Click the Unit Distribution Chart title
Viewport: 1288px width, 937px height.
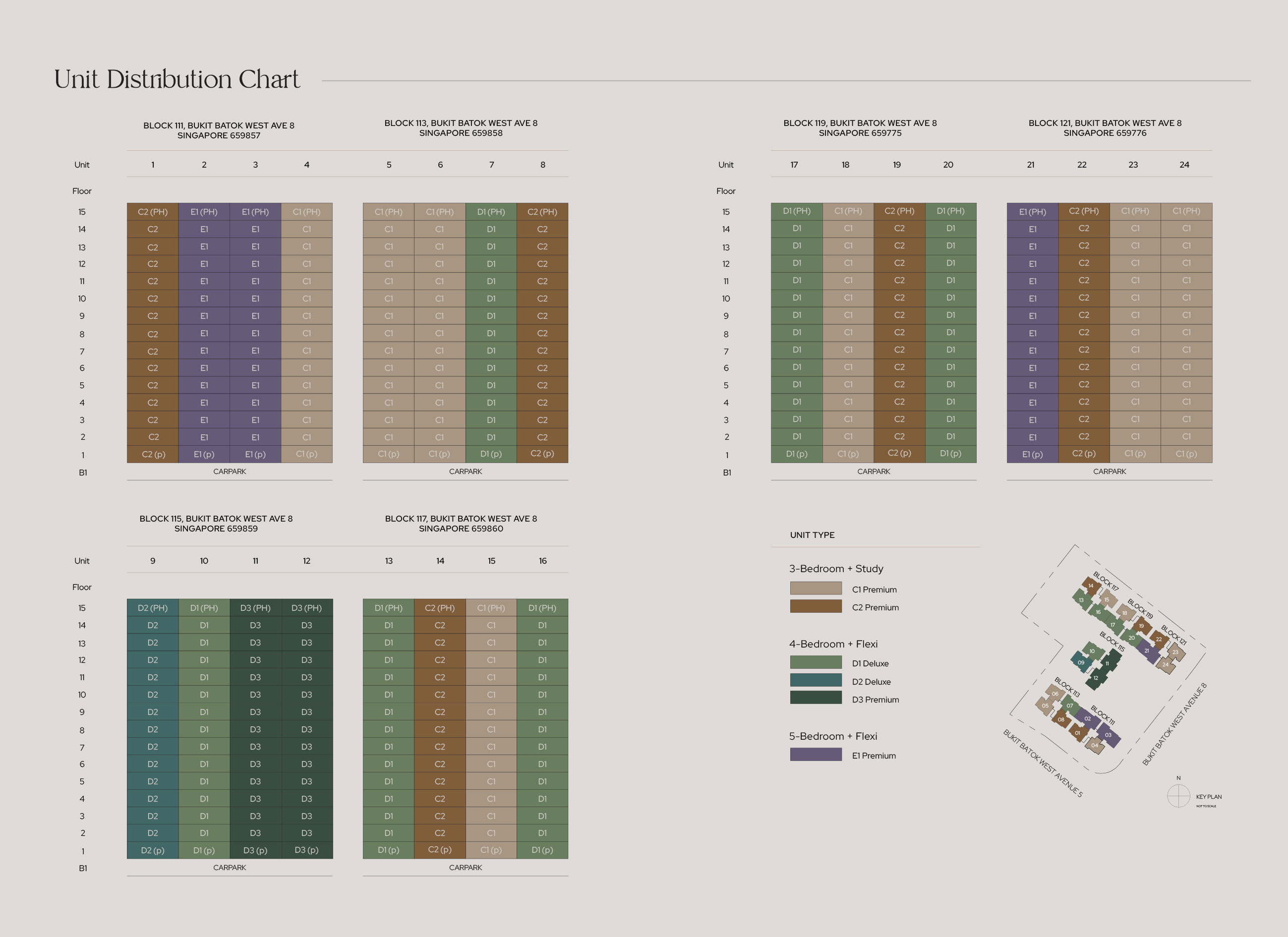[x=176, y=79]
